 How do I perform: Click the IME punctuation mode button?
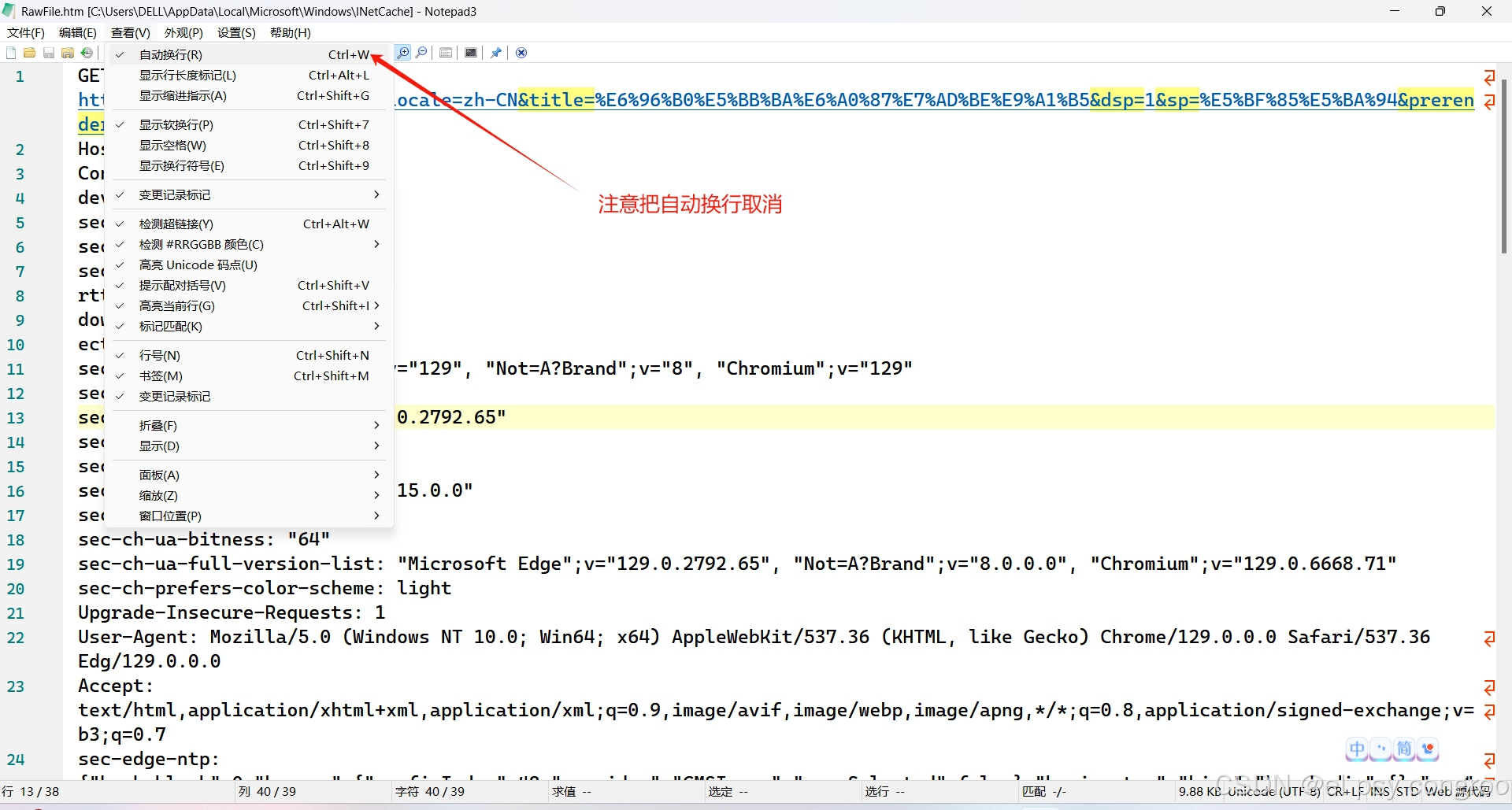1380,749
